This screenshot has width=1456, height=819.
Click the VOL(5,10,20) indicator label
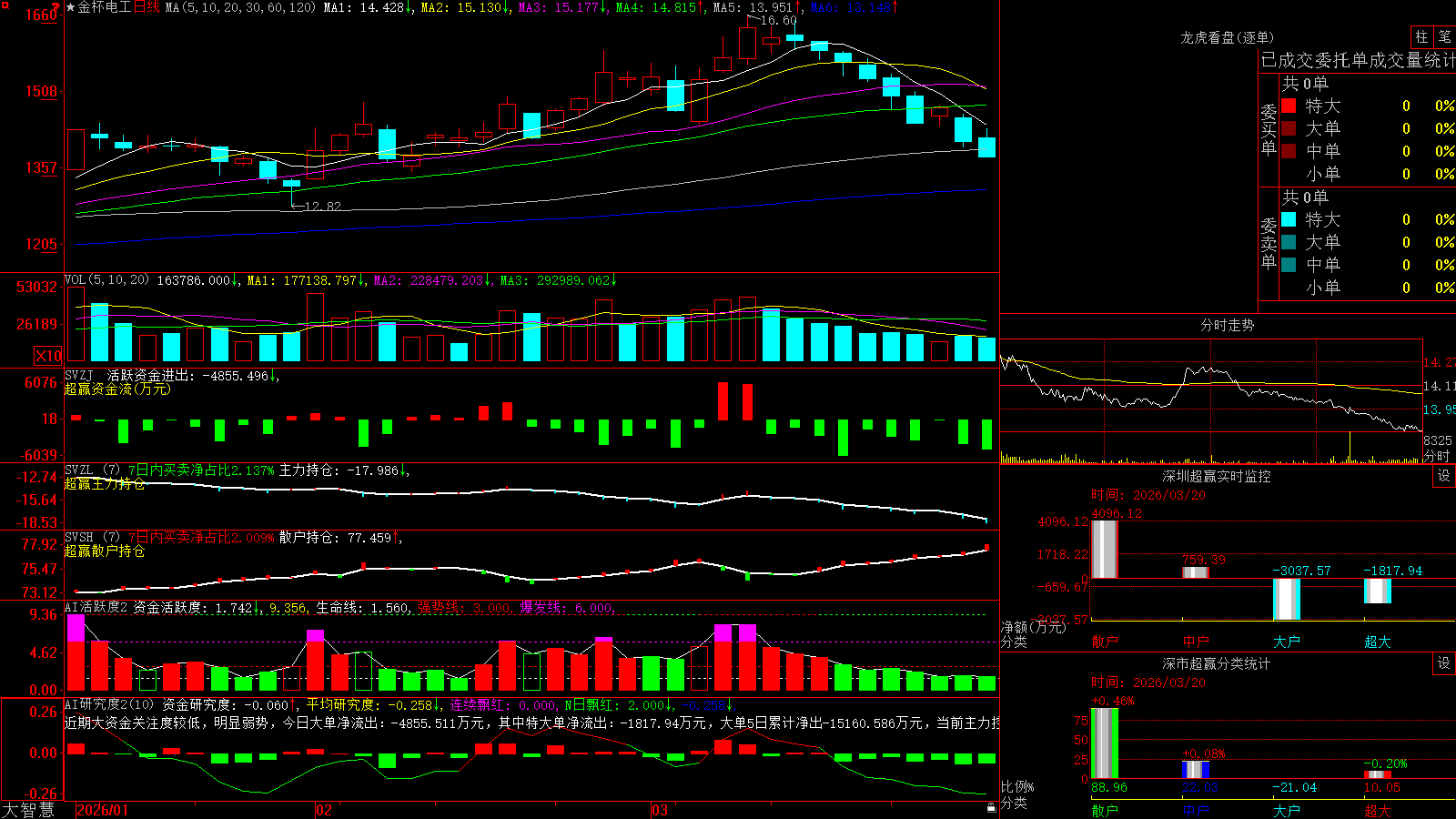[106, 280]
